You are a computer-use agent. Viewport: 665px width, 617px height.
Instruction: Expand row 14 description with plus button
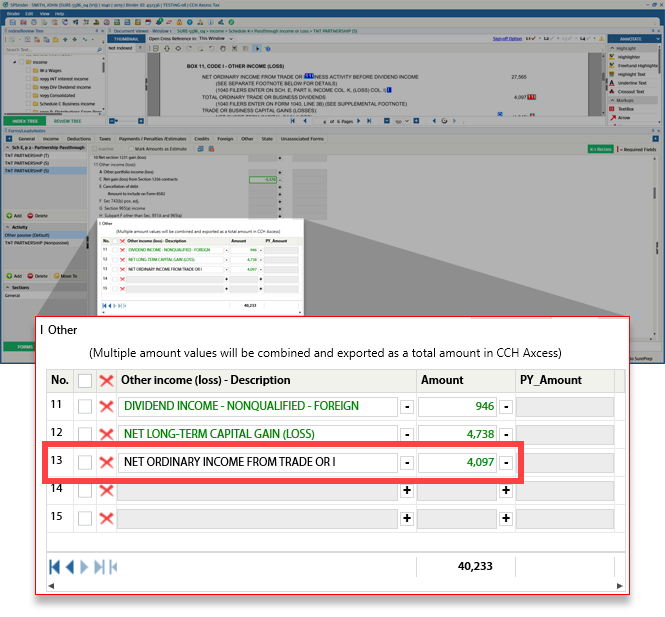407,490
